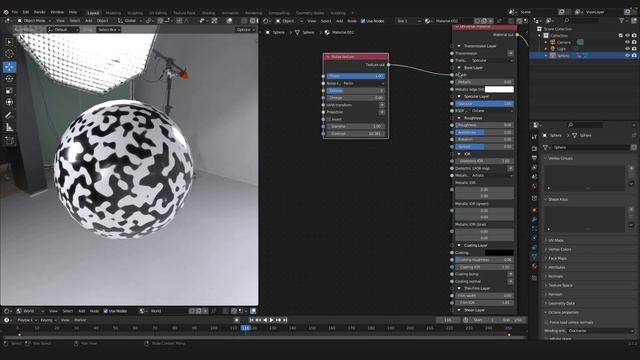Open the Coating color swatch
The width and height of the screenshot is (640, 360).
pos(499,253)
